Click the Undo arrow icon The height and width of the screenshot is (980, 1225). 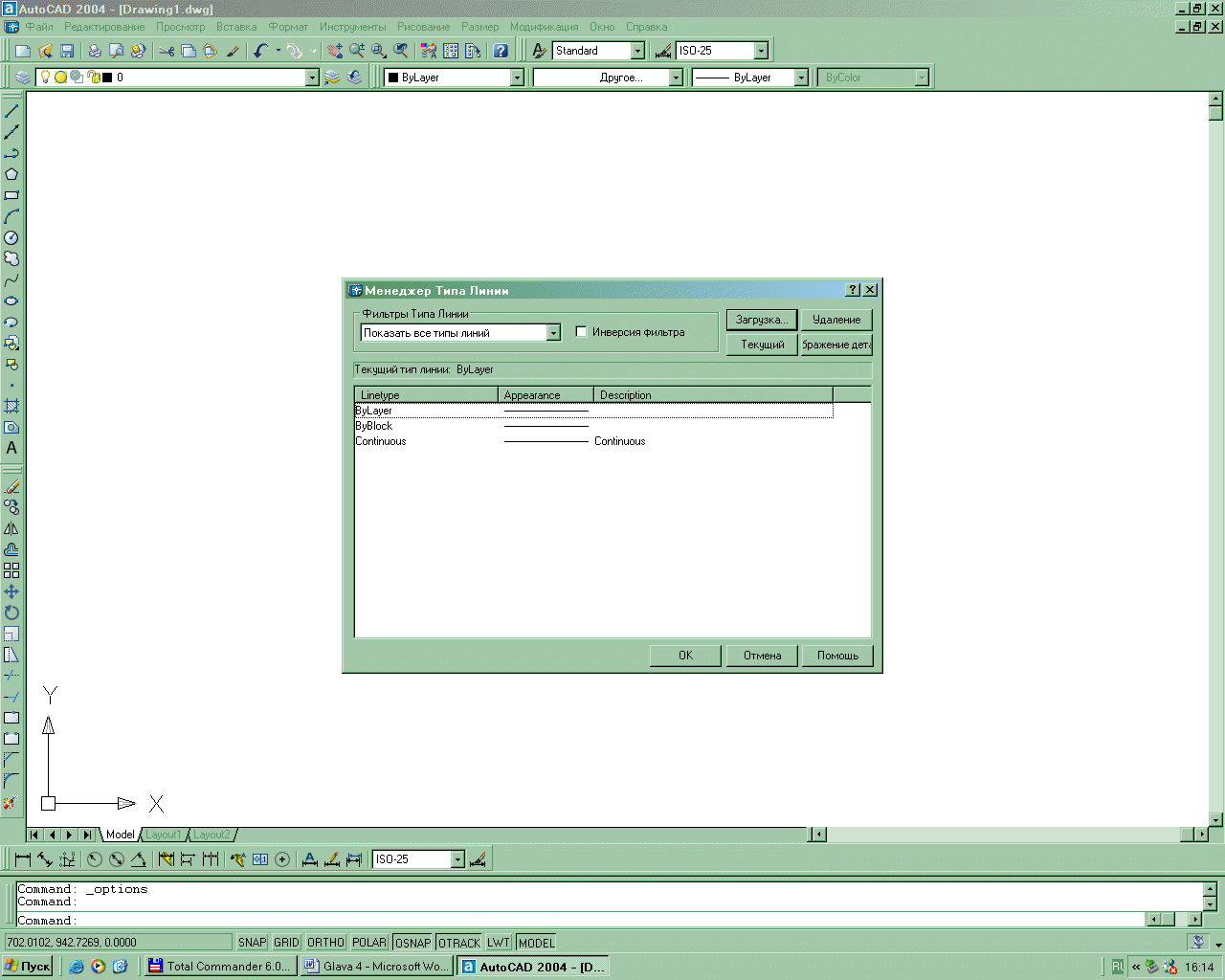260,51
